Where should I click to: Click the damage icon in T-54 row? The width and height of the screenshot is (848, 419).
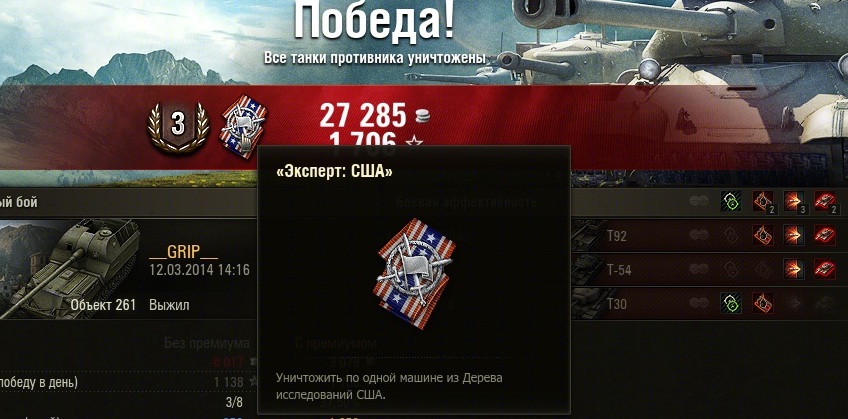tap(794, 269)
